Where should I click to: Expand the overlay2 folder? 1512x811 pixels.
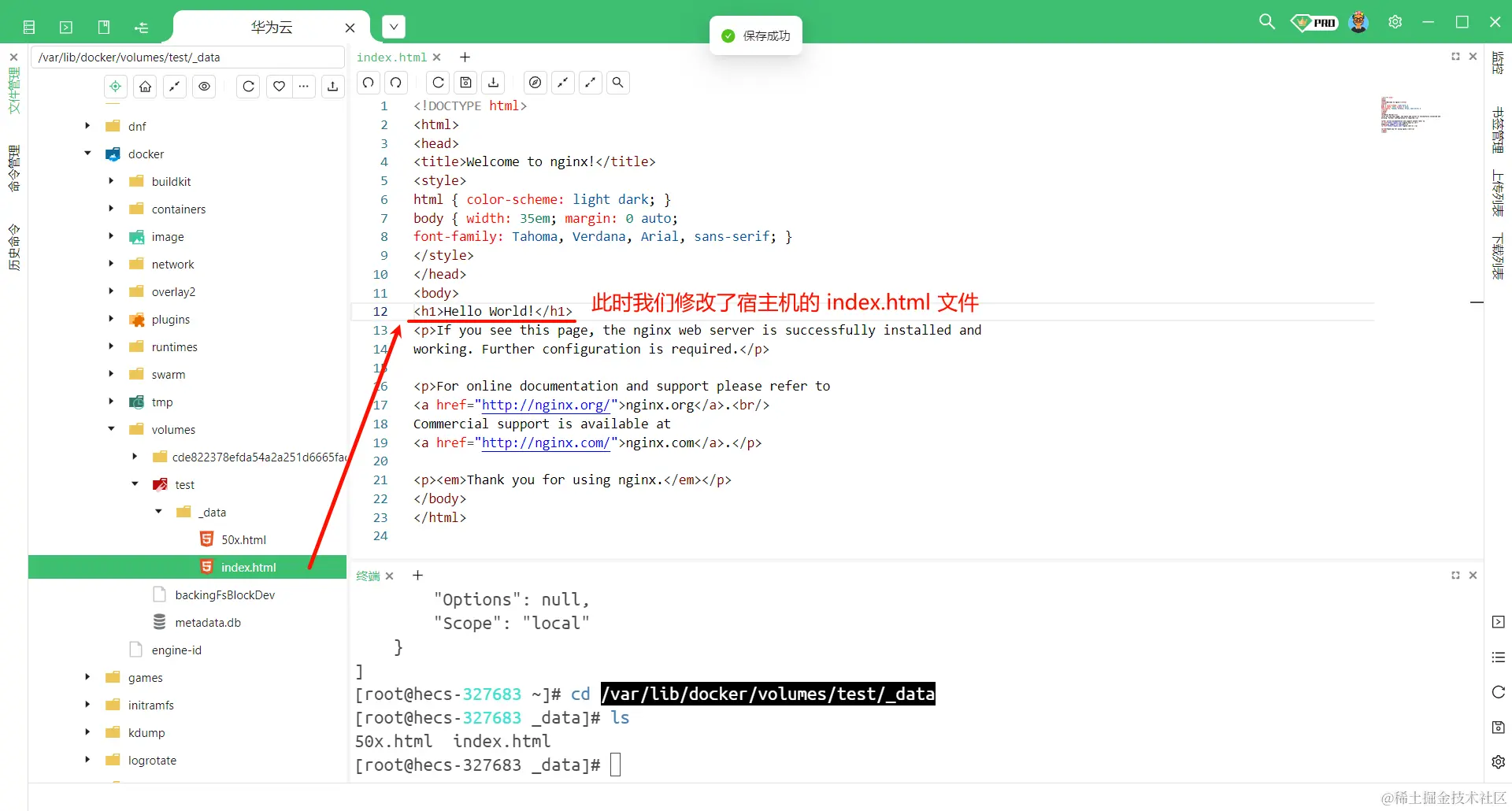111,291
